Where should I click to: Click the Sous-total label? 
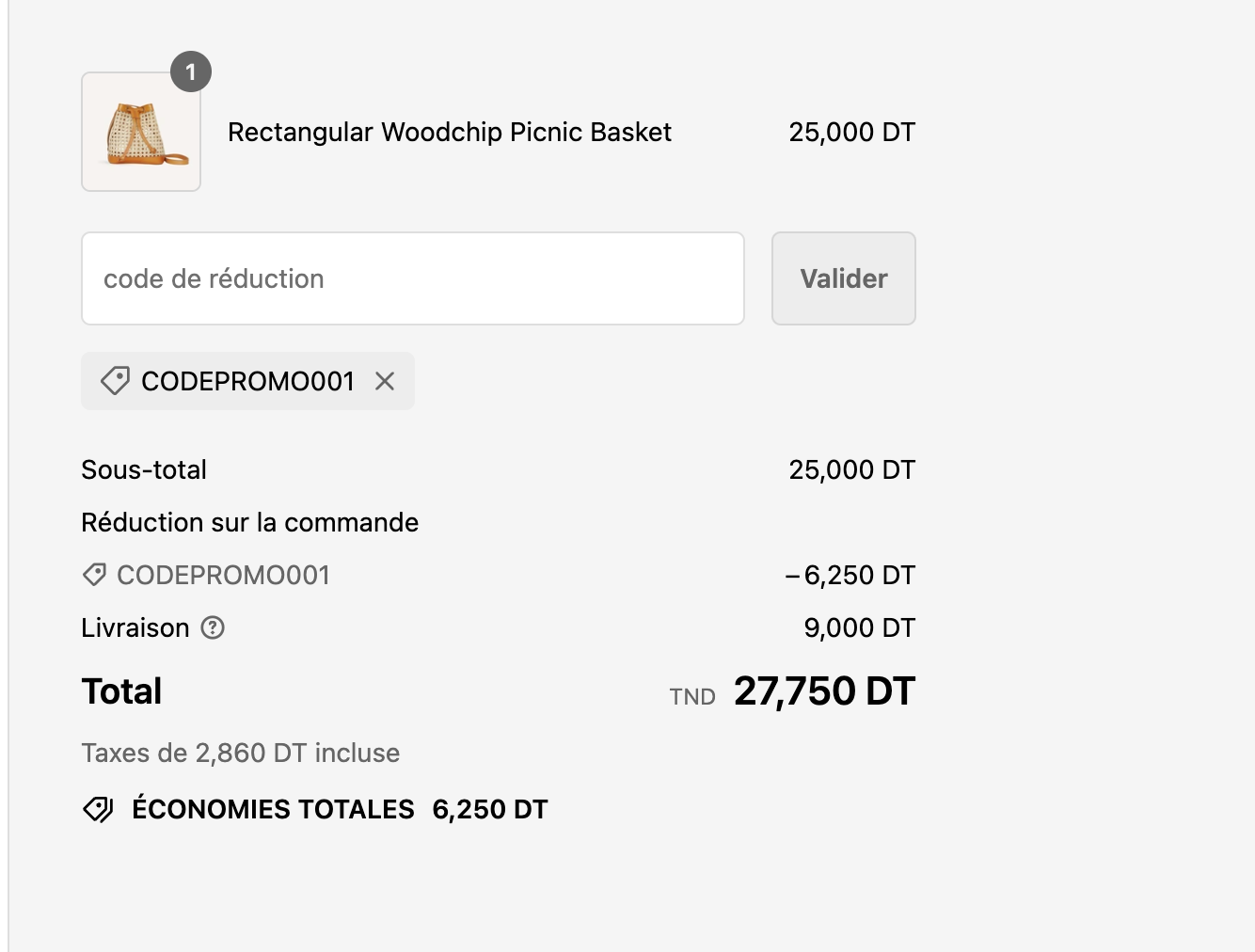click(144, 469)
